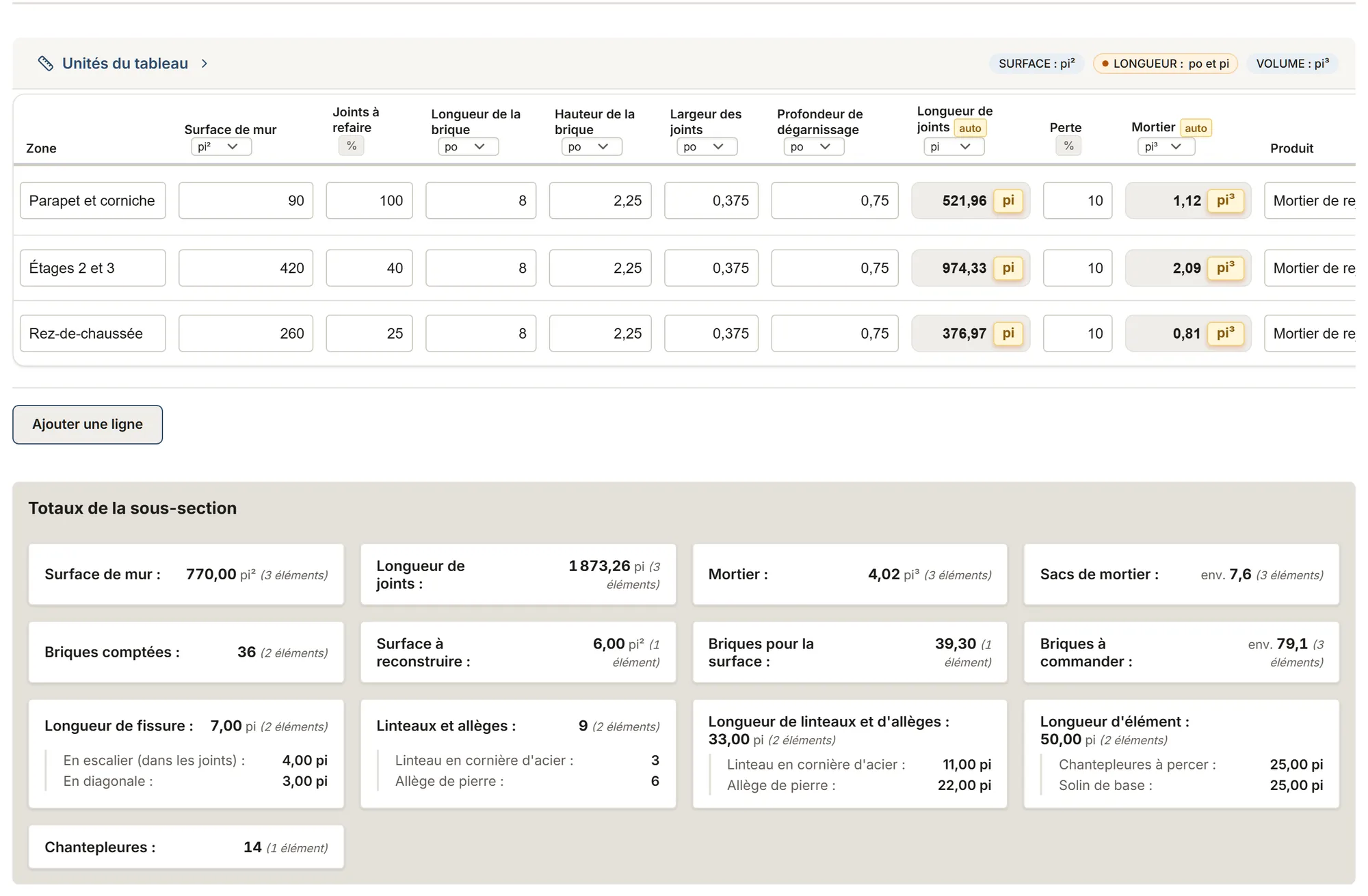This screenshot has height=896, width=1368.
Task: Click the Perte field in Parapet et corniche row
Action: (1077, 200)
